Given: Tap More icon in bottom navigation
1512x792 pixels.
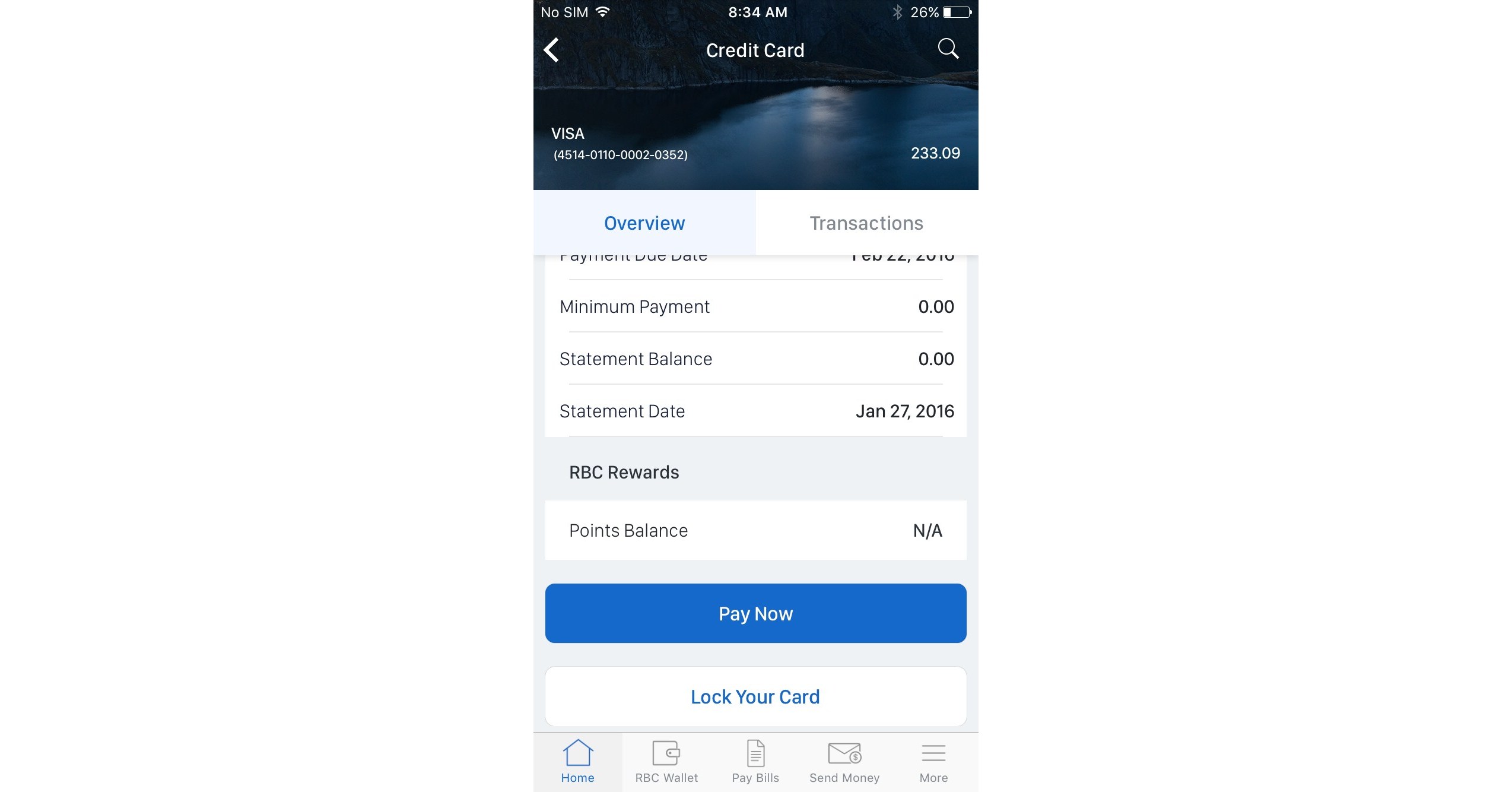Looking at the screenshot, I should [x=932, y=762].
